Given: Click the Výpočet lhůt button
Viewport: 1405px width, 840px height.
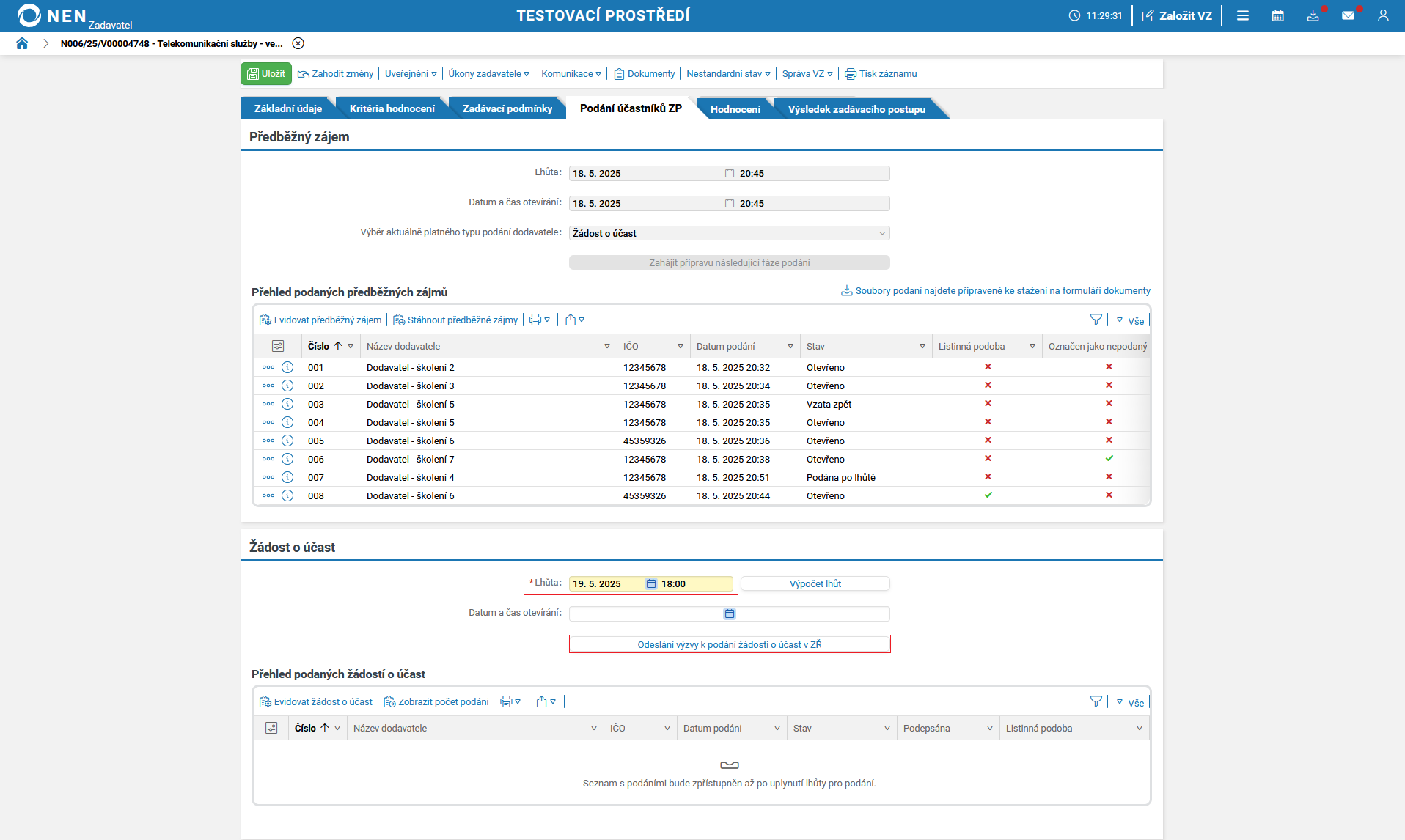Looking at the screenshot, I should point(815,584).
